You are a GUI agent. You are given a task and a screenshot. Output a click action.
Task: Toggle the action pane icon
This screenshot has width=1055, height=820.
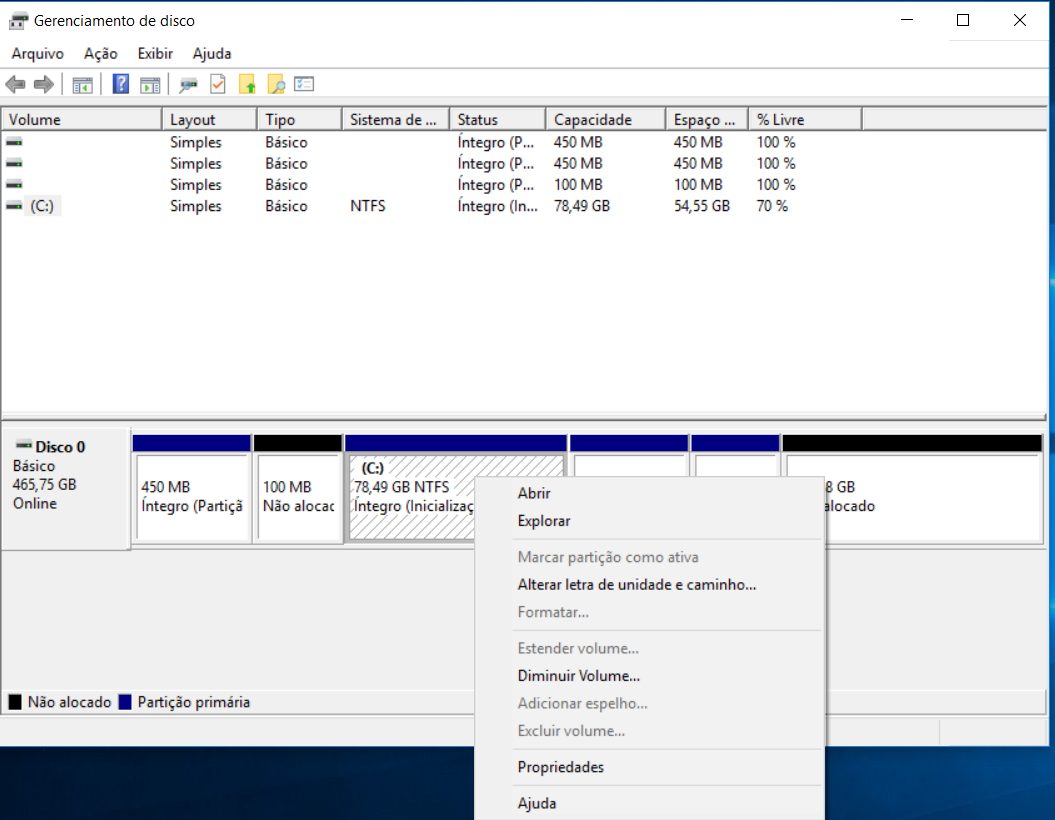tap(150, 85)
